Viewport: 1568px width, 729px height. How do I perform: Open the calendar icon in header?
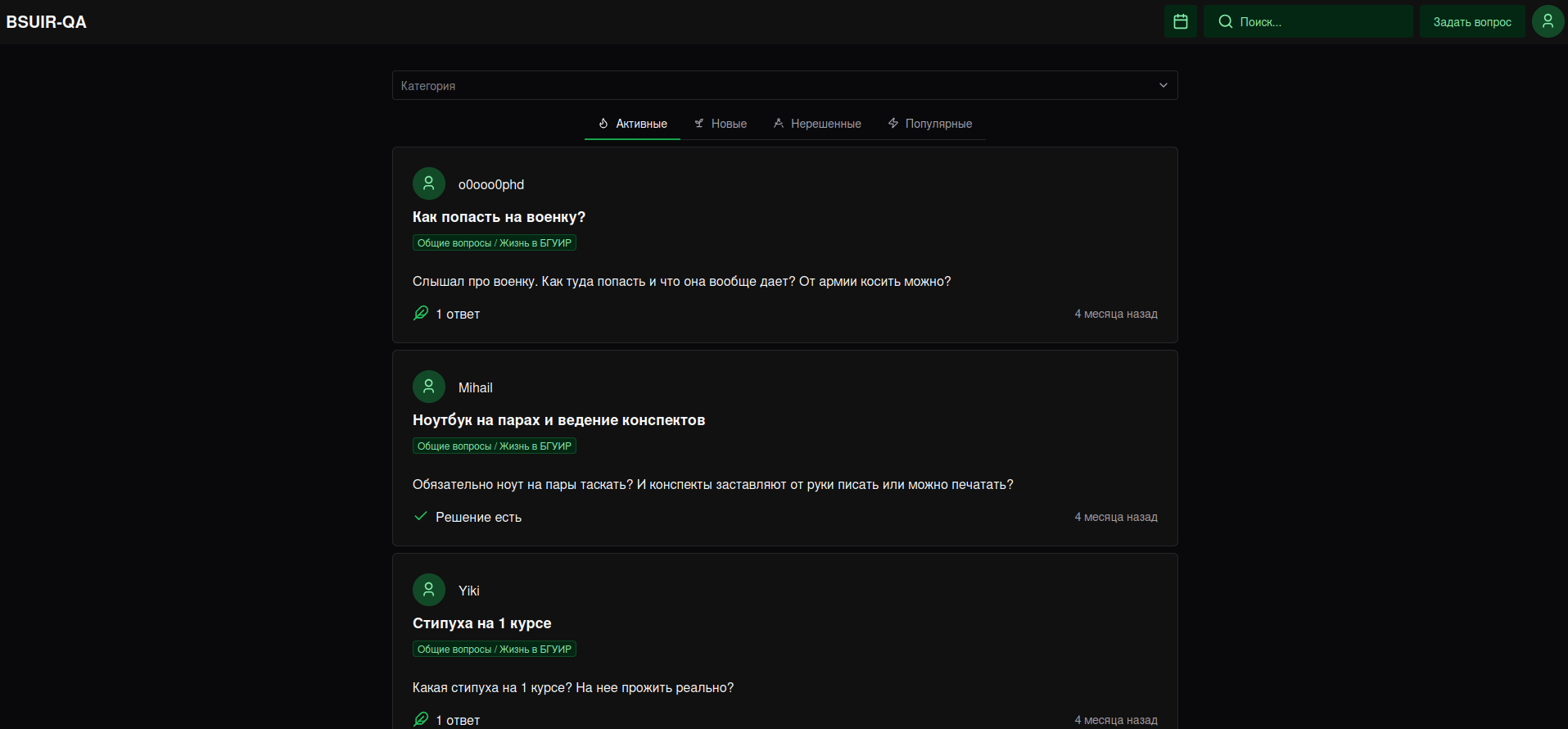pyautogui.click(x=1180, y=21)
